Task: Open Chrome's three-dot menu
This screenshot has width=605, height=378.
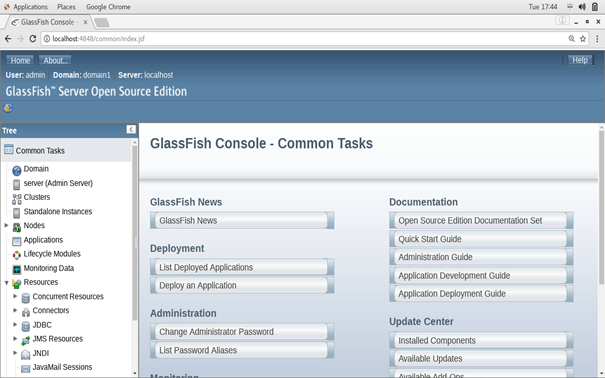Action: click(x=597, y=39)
